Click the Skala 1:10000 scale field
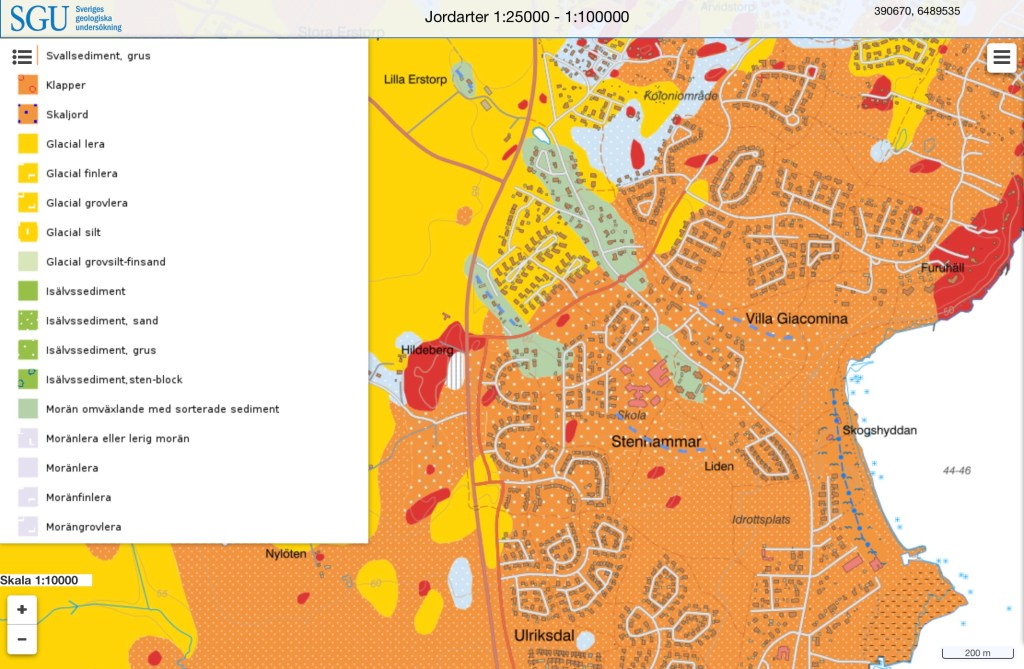This screenshot has height=669, width=1024. point(46,580)
